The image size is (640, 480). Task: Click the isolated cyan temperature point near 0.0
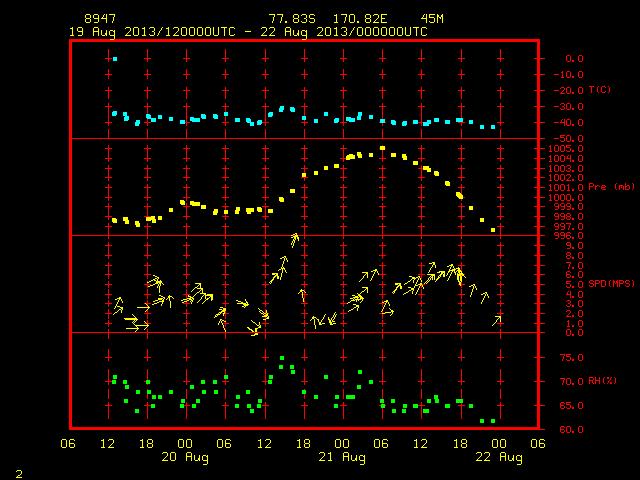click(x=115, y=59)
